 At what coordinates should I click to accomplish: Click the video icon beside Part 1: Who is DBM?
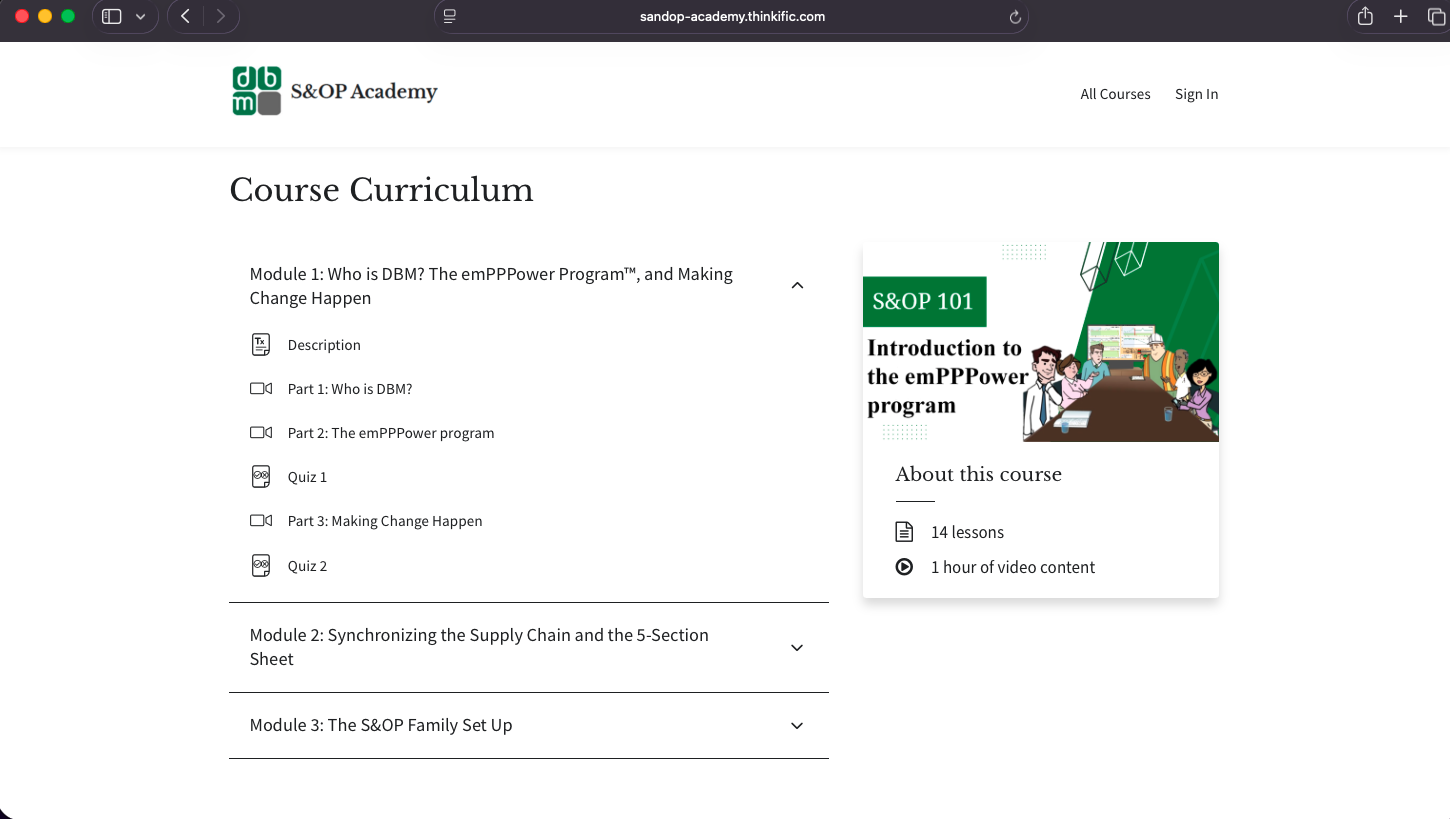coord(261,388)
